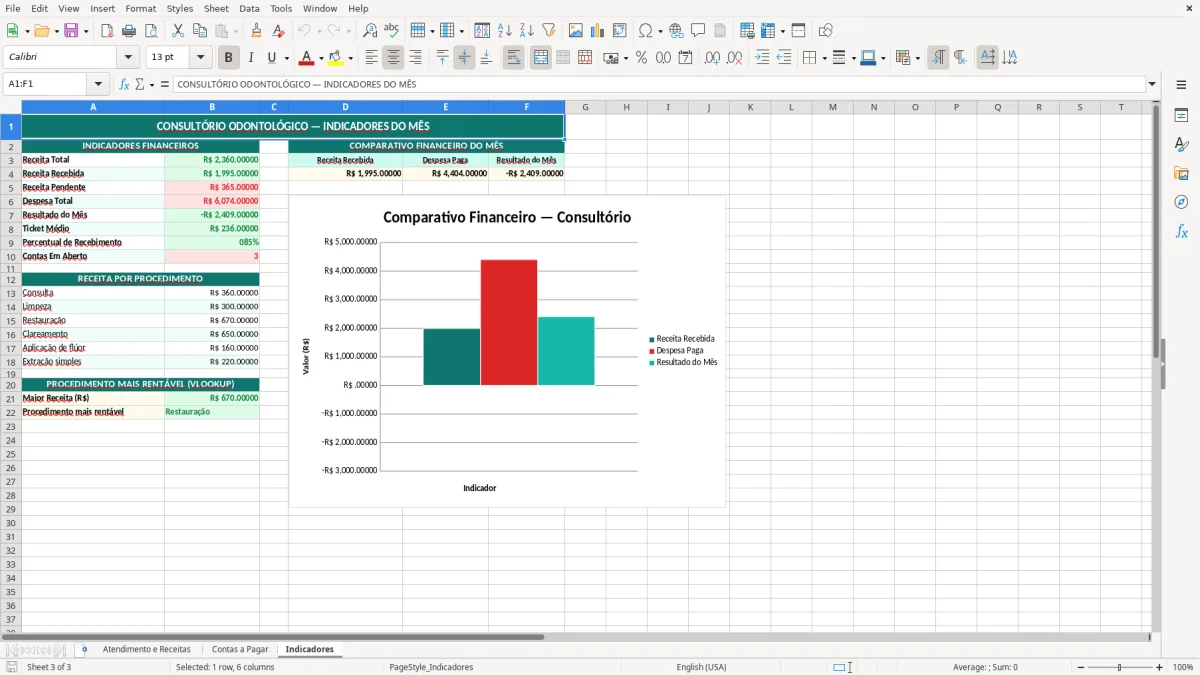Click the Export as PDF icon
This screenshot has width=1200, height=675.
click(107, 31)
